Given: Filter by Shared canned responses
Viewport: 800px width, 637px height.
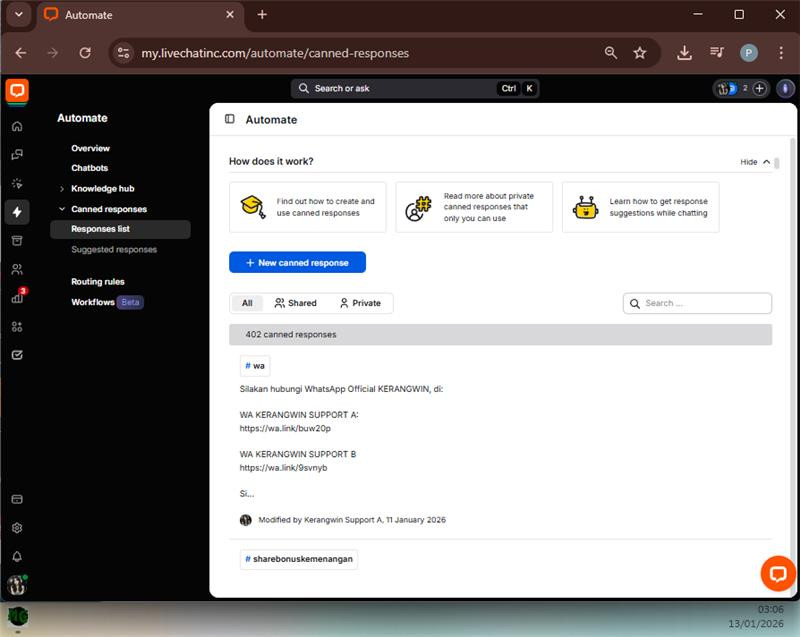Looking at the screenshot, I should pos(295,303).
